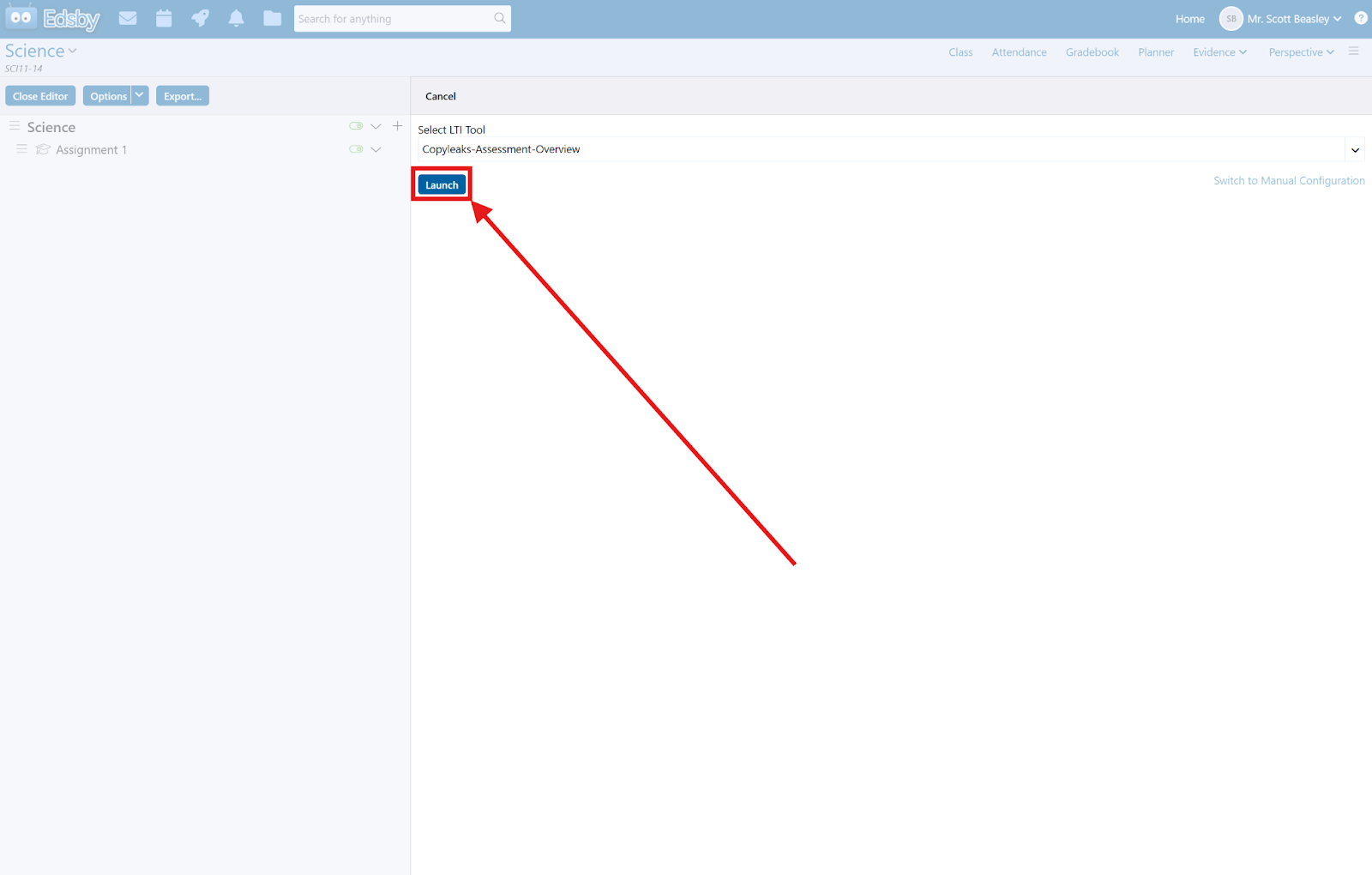The height and width of the screenshot is (875, 1372).
Task: Click the search magnifier icon
Action: pyautogui.click(x=499, y=18)
